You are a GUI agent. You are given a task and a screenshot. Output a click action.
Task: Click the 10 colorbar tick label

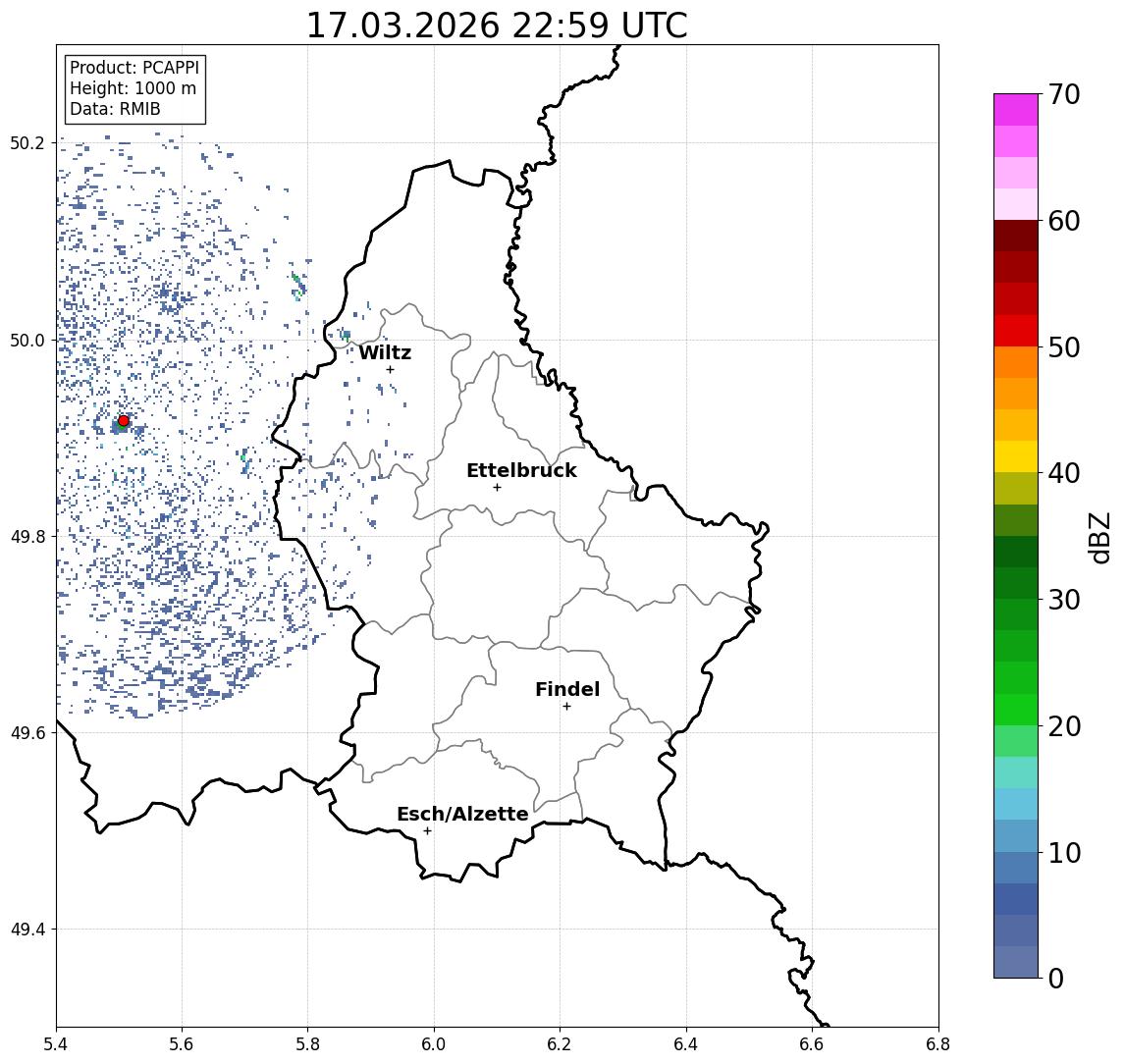tap(1064, 853)
